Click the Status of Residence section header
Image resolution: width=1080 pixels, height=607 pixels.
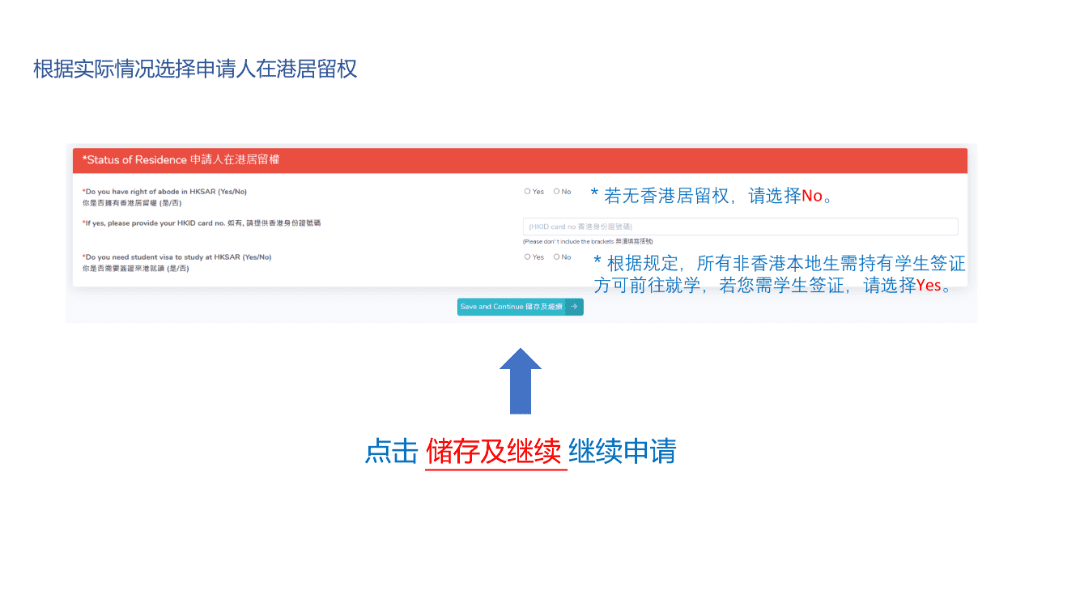(x=520, y=160)
